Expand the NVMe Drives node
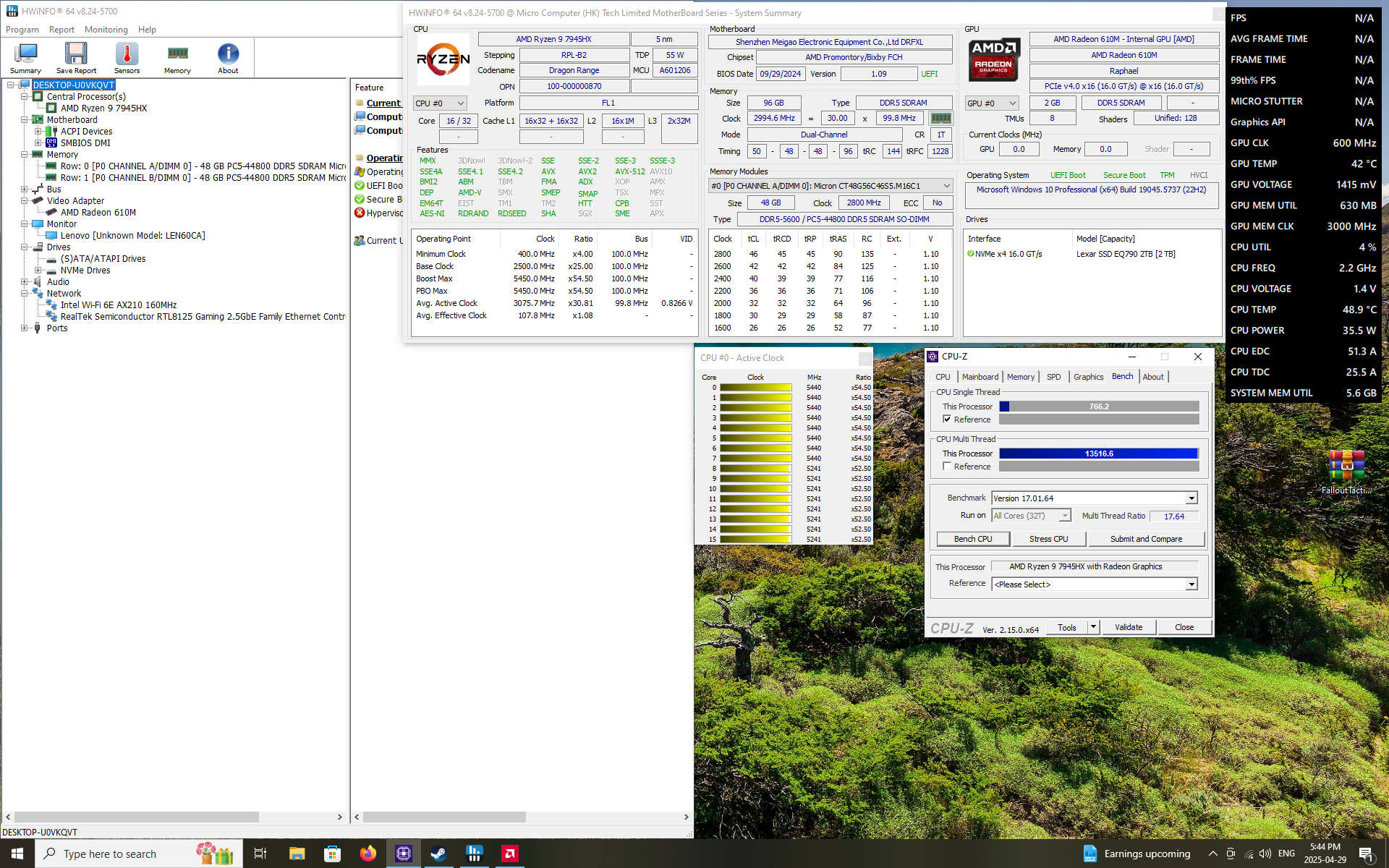Screen dimensions: 1389x868 tap(38, 270)
